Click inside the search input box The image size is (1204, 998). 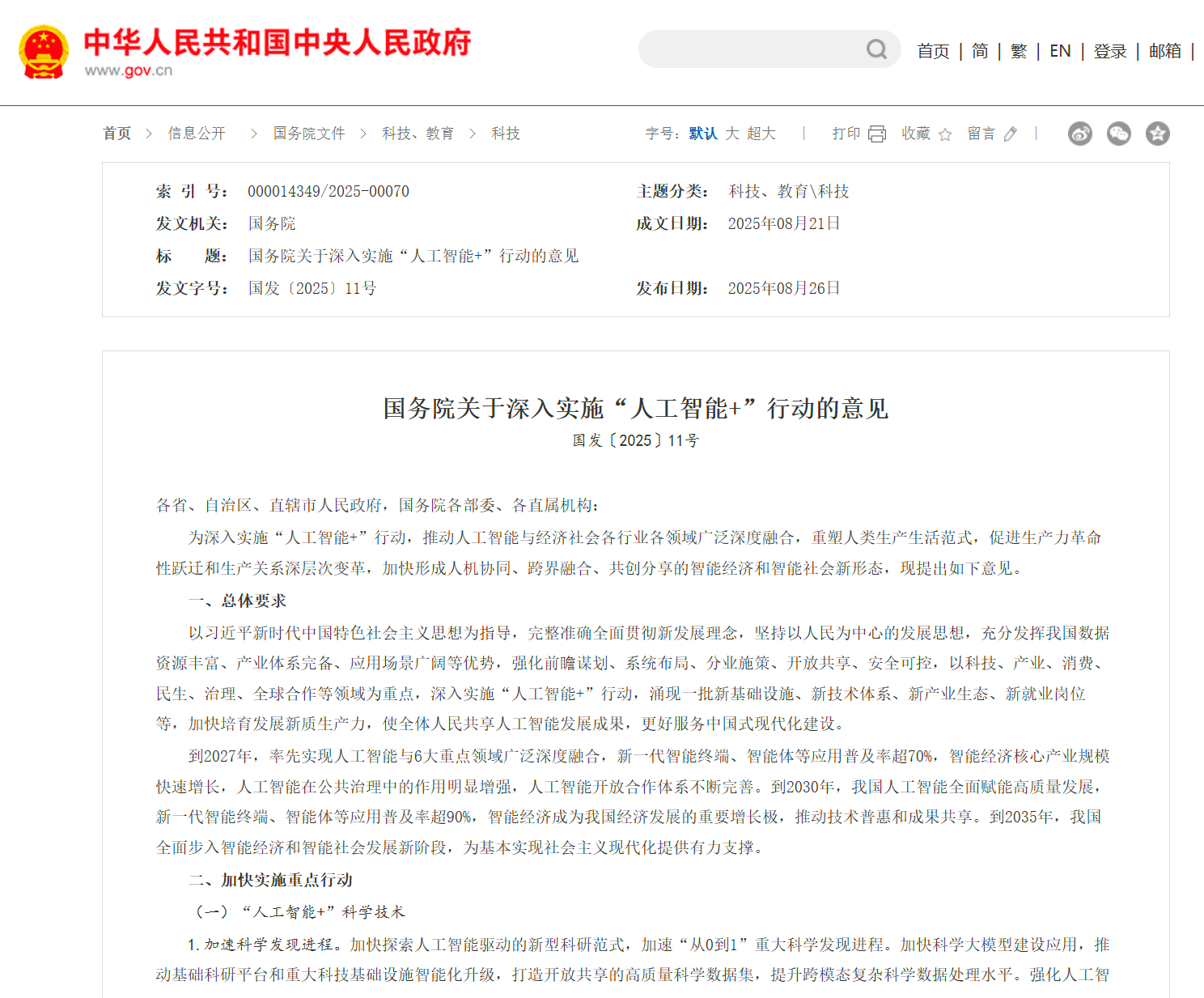(x=752, y=50)
